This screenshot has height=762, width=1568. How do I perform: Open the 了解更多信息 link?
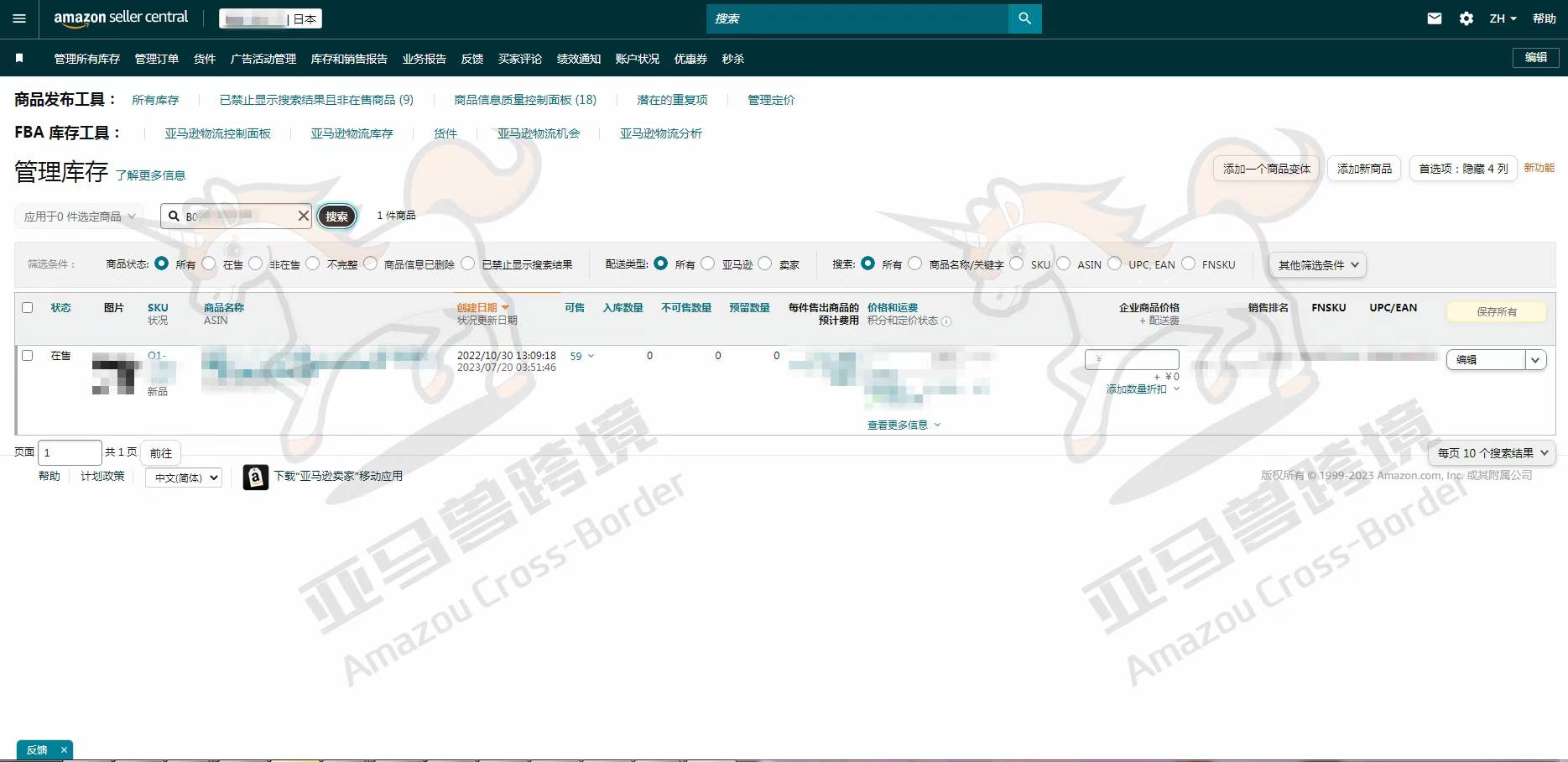click(x=150, y=175)
